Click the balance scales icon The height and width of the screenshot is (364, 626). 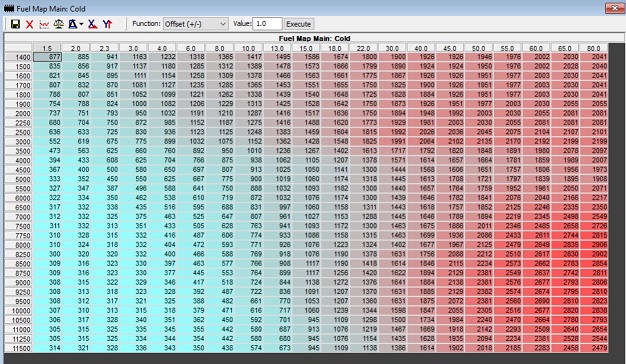point(58,24)
